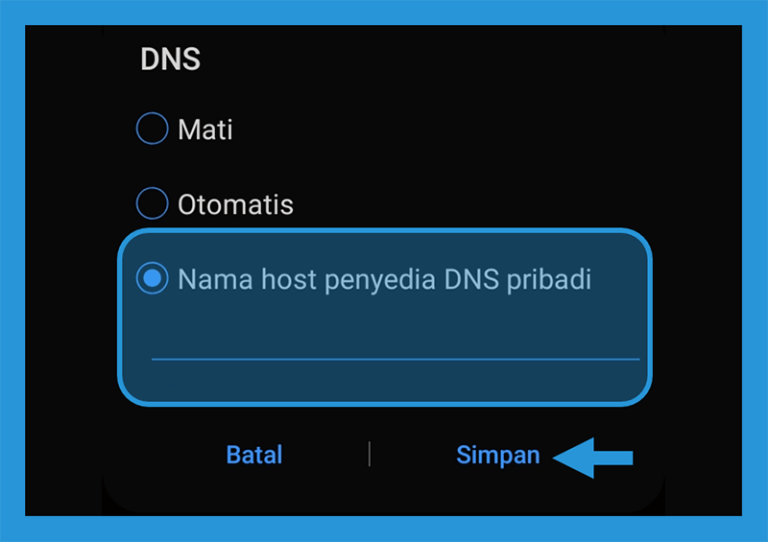Click the filled blue dot of selected radio
Viewport: 768px width, 542px height.
152,278
